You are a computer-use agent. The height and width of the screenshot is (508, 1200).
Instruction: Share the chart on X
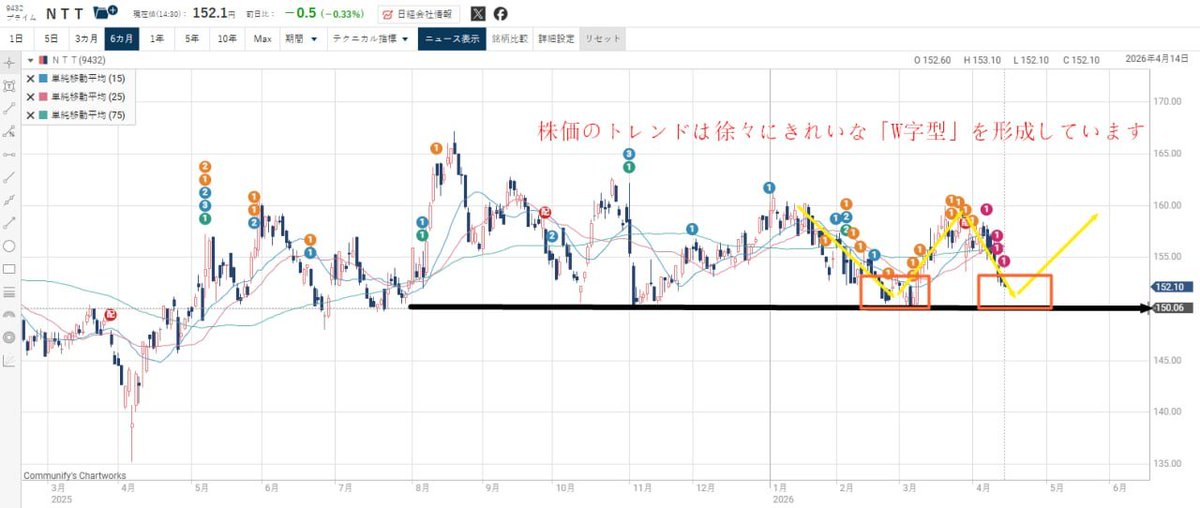[478, 14]
